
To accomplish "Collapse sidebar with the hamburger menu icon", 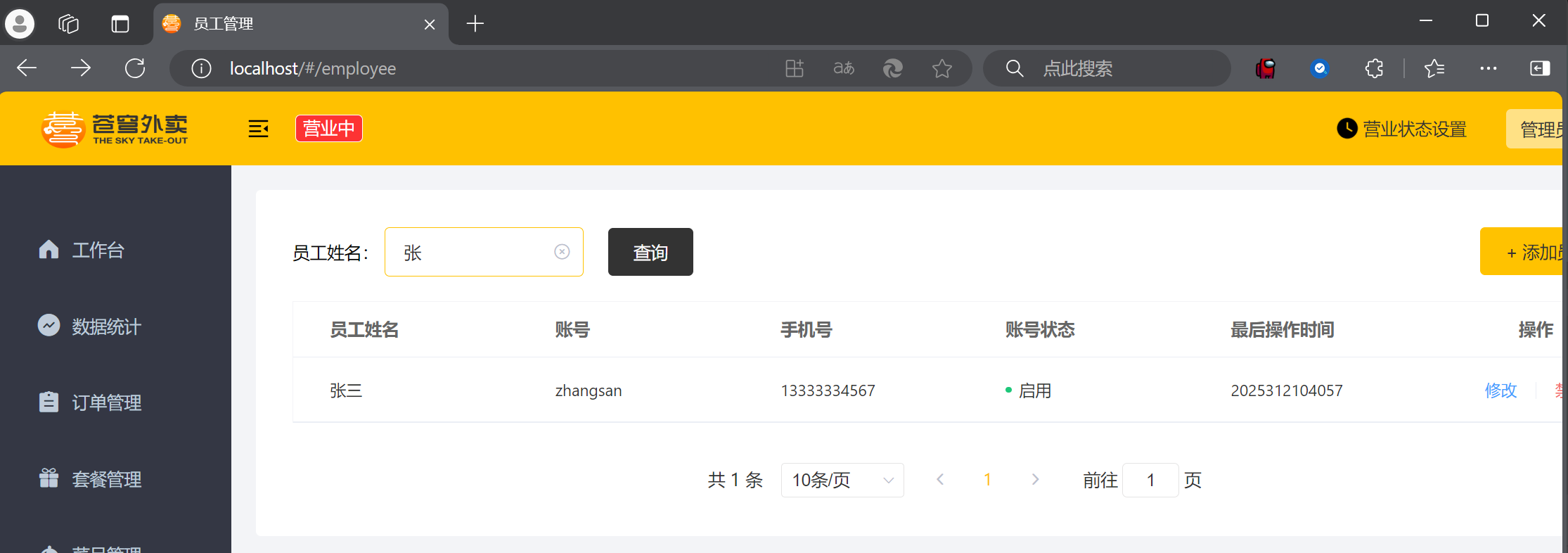I will pyautogui.click(x=258, y=129).
